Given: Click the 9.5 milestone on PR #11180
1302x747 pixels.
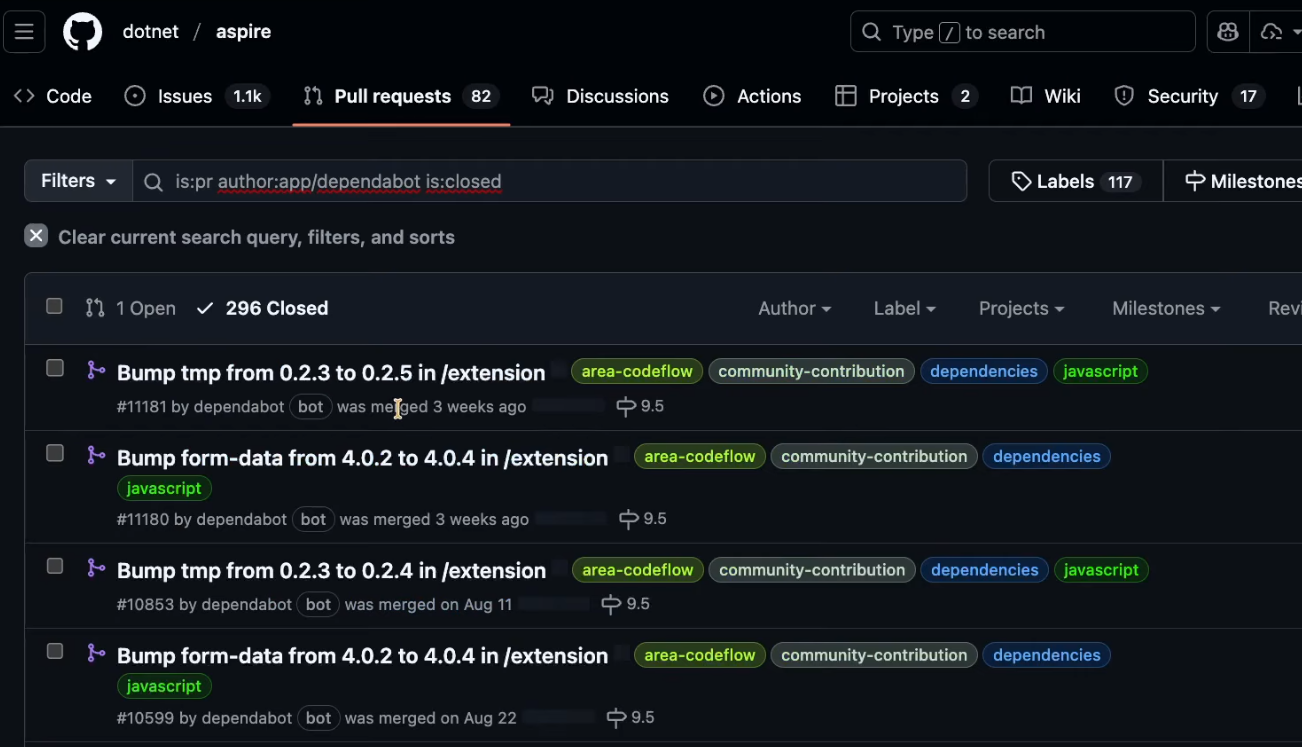Looking at the screenshot, I should tap(643, 519).
